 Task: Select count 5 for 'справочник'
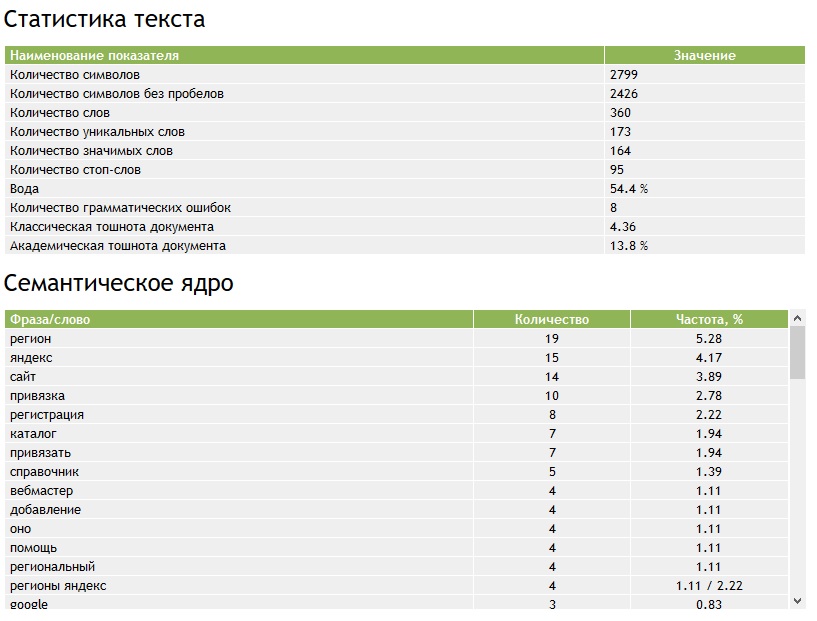coord(552,472)
